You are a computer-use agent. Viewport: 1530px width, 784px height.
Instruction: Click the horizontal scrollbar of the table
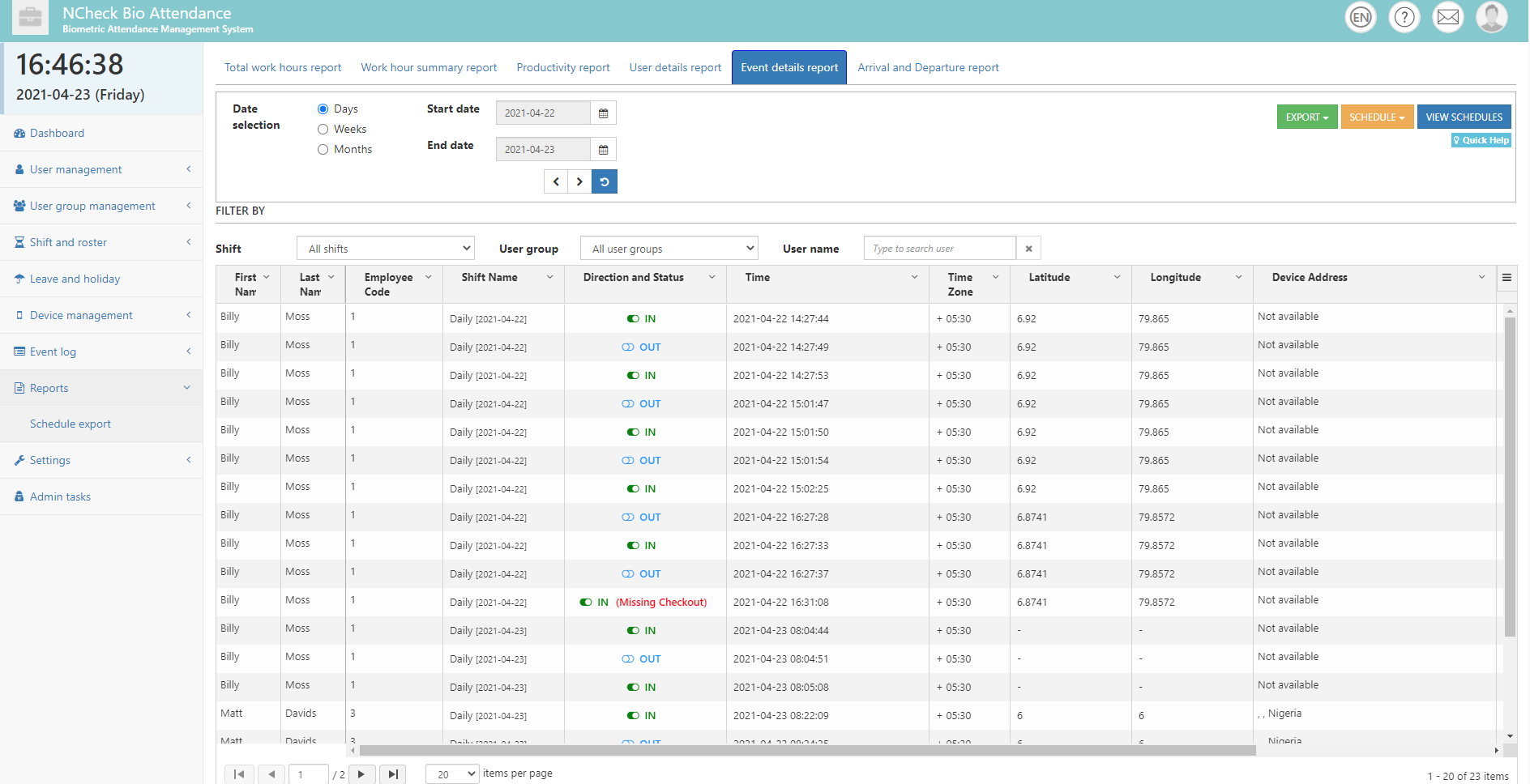(x=806, y=751)
